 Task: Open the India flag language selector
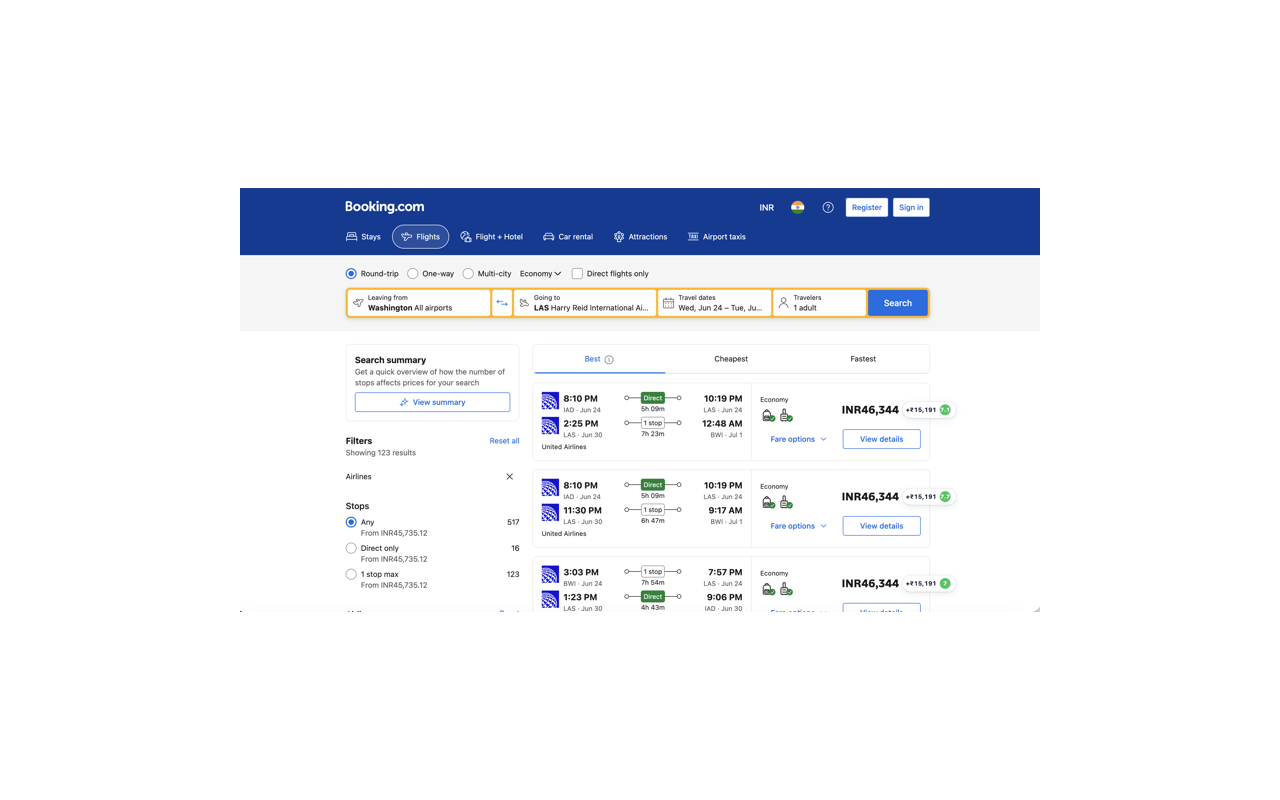coord(797,207)
